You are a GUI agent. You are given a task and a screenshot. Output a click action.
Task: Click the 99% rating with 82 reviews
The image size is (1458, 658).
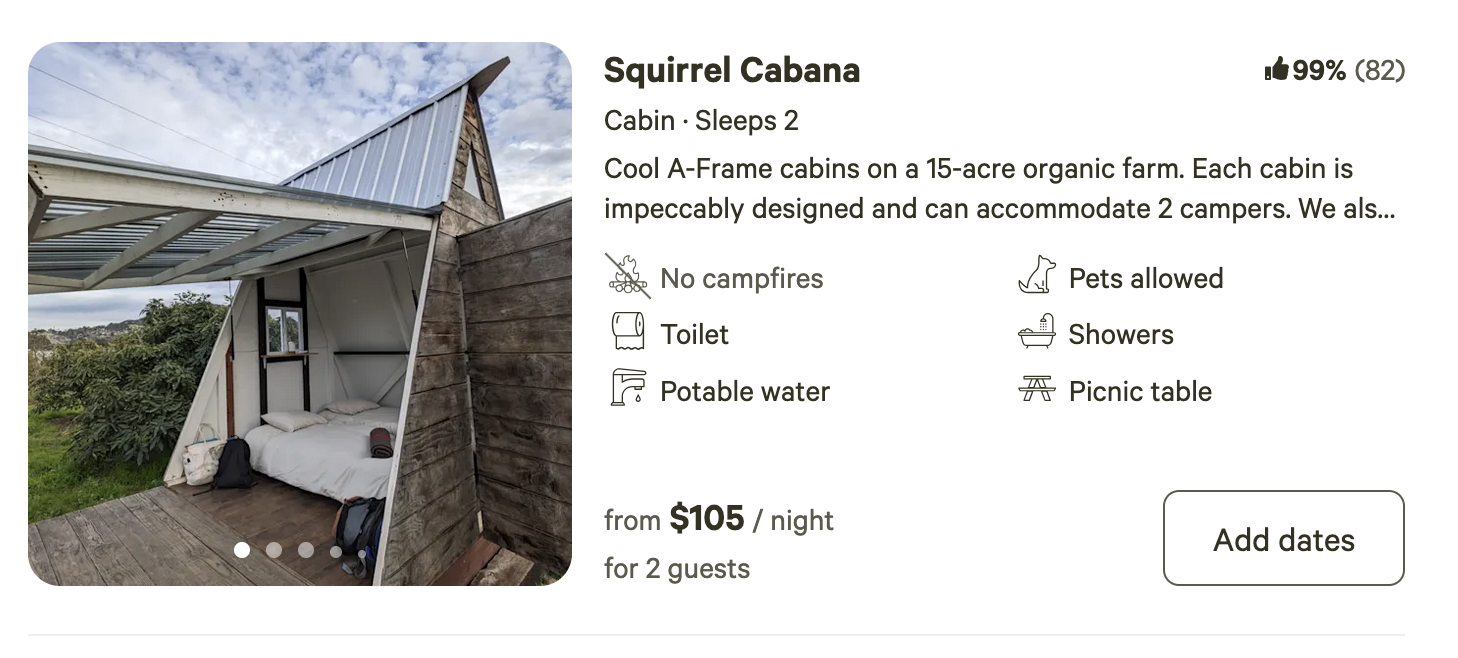point(1347,70)
